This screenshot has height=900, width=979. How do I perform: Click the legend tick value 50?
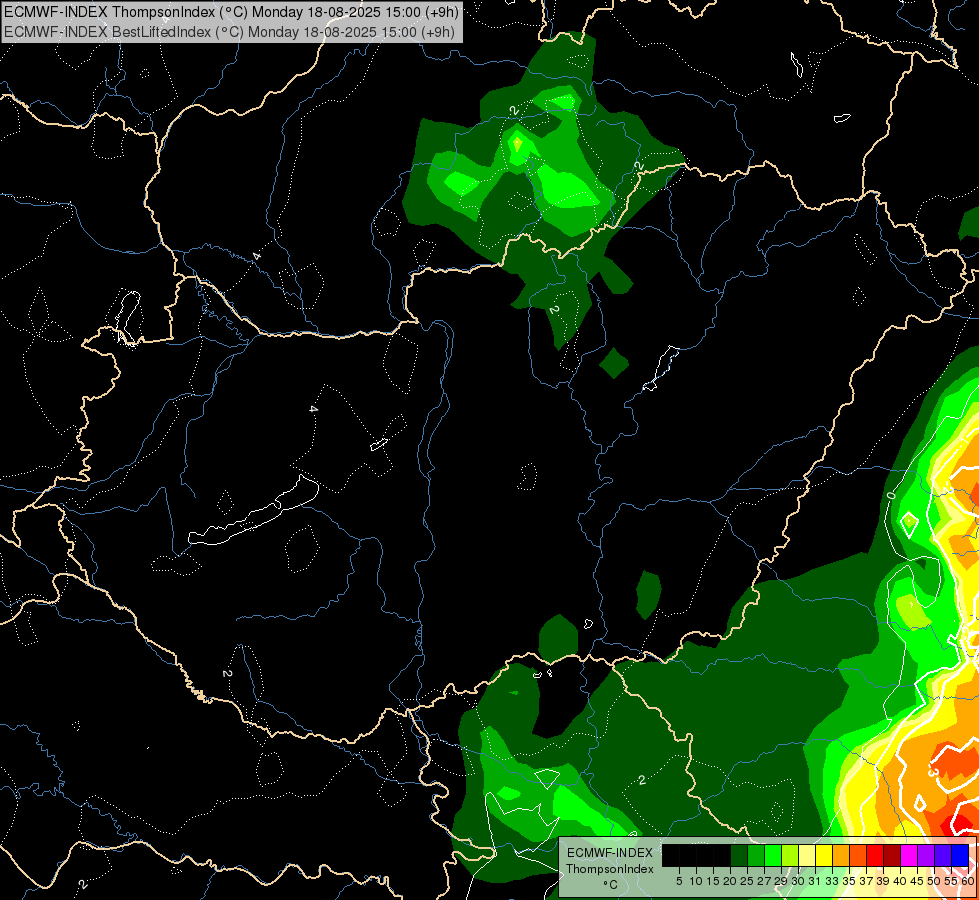pos(934,881)
